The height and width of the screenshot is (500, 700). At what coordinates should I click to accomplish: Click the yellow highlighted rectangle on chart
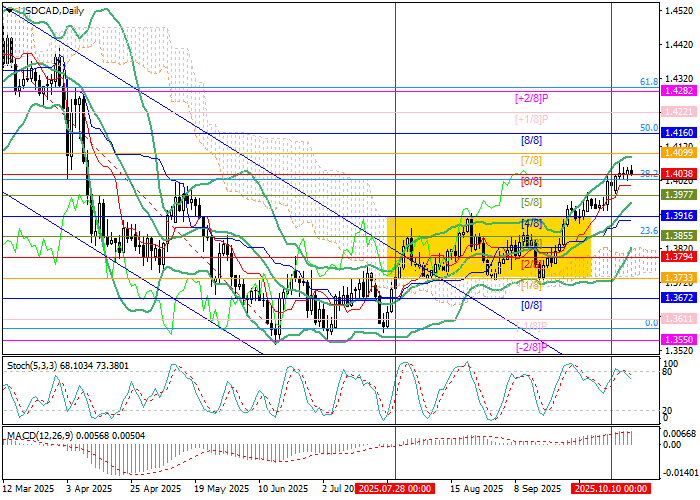[488, 247]
